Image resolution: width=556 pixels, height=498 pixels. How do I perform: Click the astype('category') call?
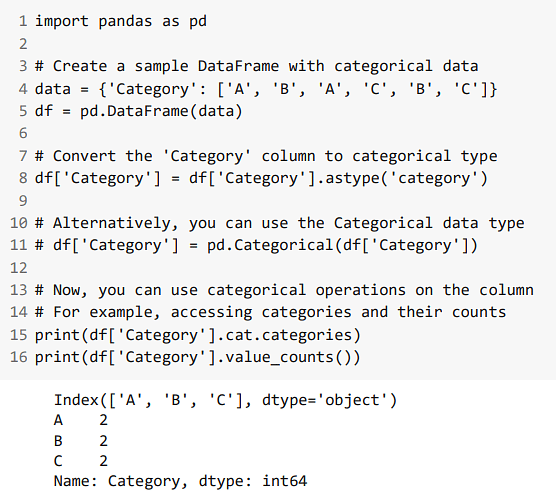point(406,178)
